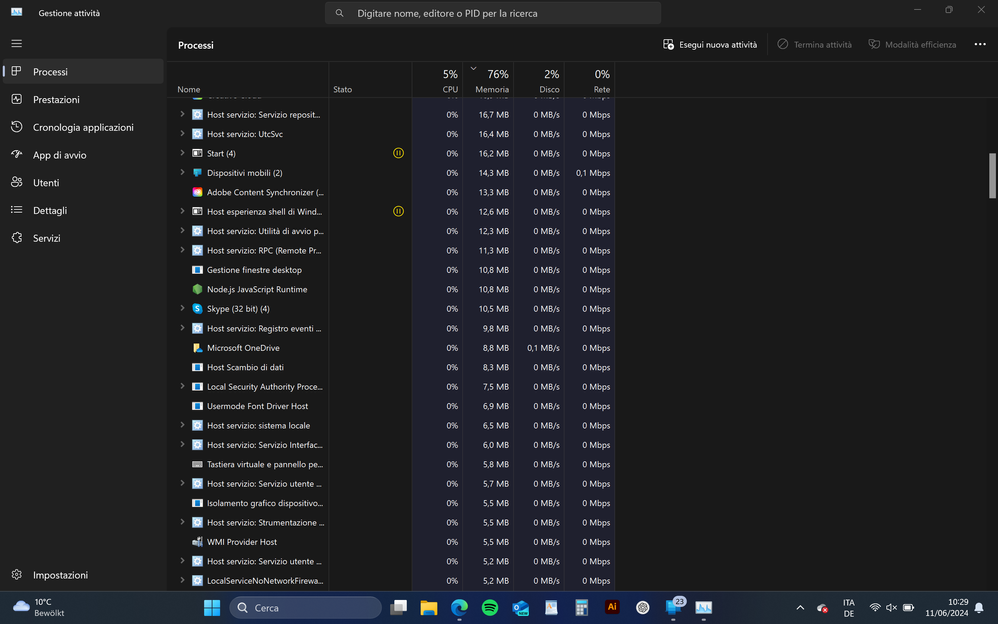Open the taskbar app showing badge 23
This screenshot has width=998, height=624.
coord(673,606)
